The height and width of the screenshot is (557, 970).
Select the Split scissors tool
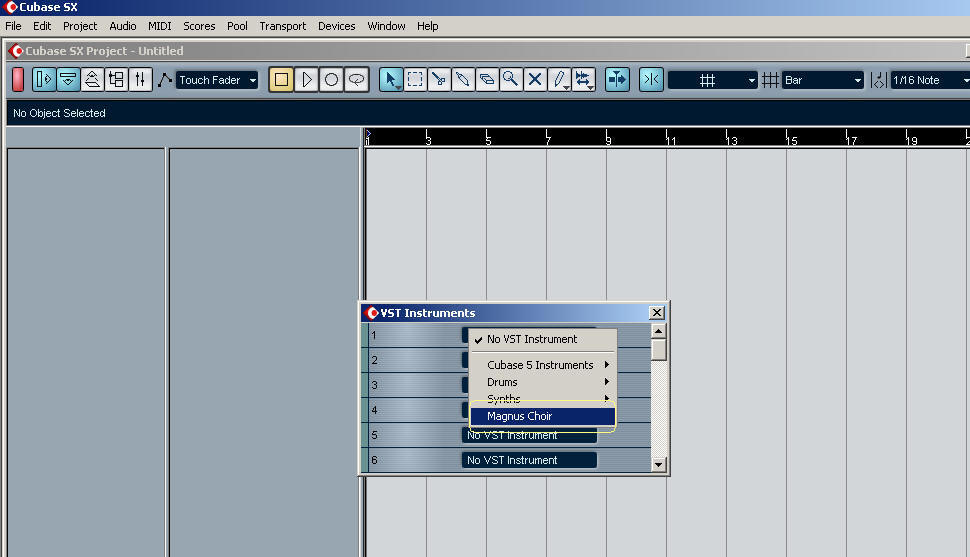click(x=439, y=79)
